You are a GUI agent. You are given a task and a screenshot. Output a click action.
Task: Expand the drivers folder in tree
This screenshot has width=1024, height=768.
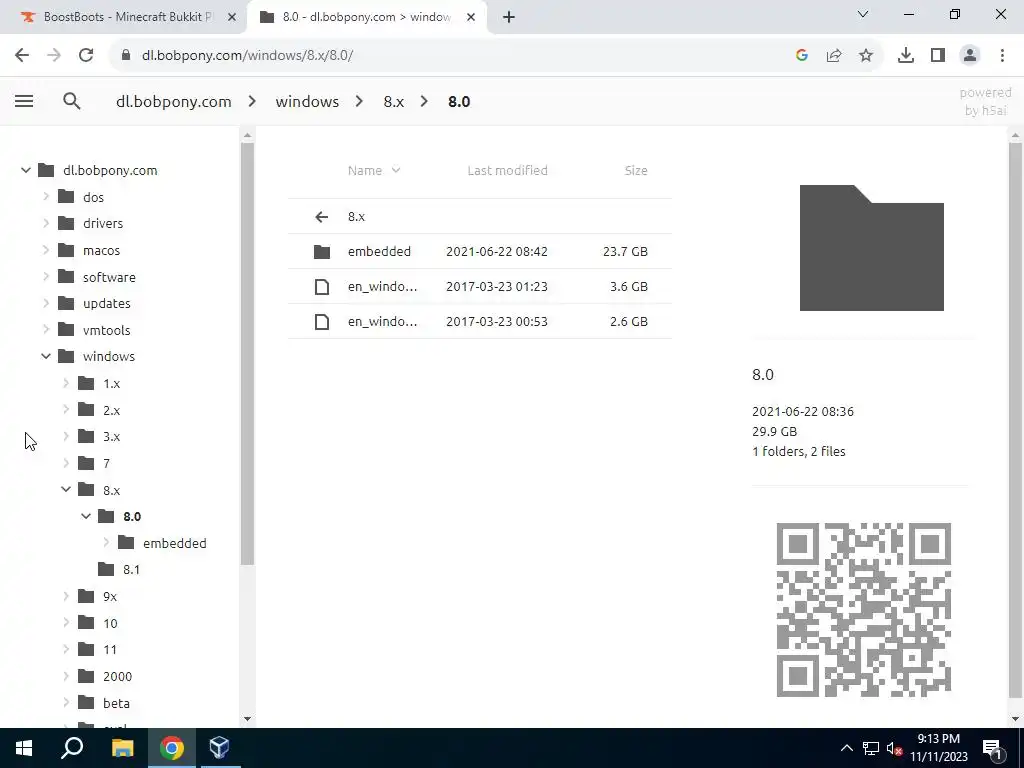coord(46,223)
